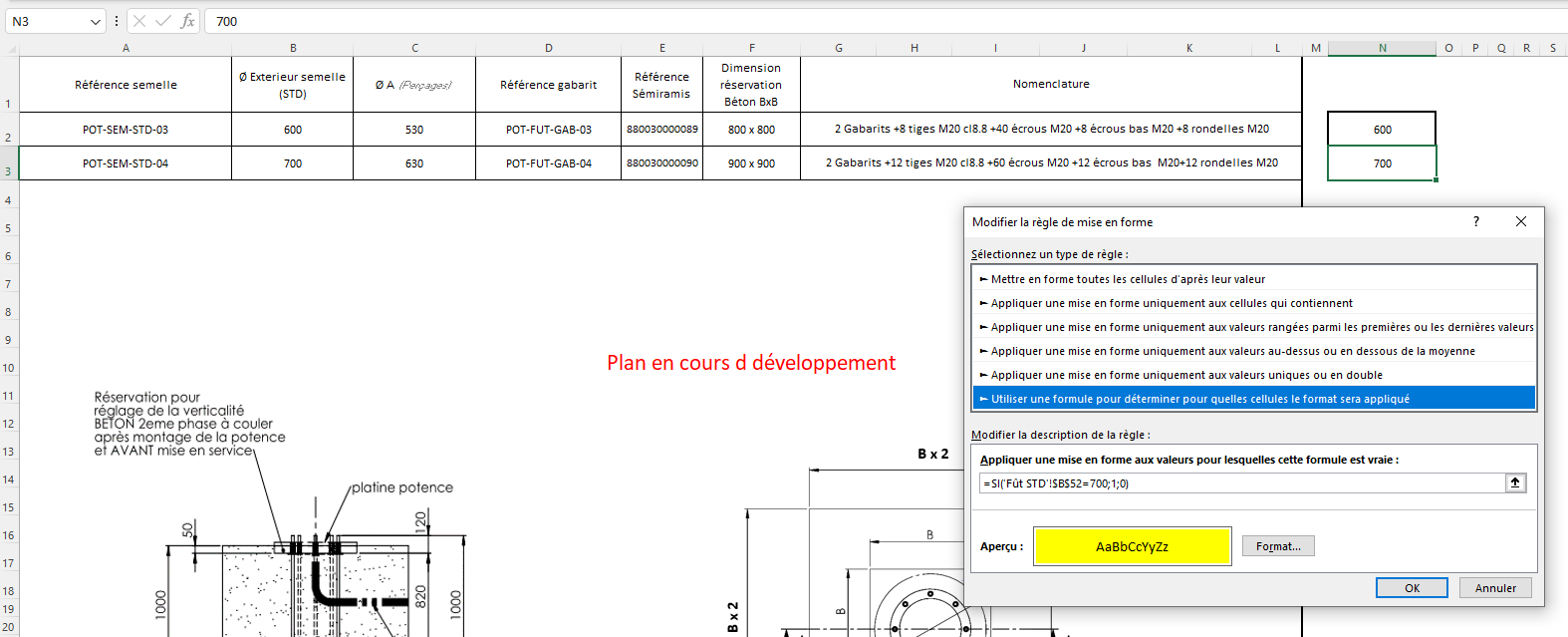The width and height of the screenshot is (1568, 637).
Task: Click the three-dot handle beside Name Box
Action: 117,21
